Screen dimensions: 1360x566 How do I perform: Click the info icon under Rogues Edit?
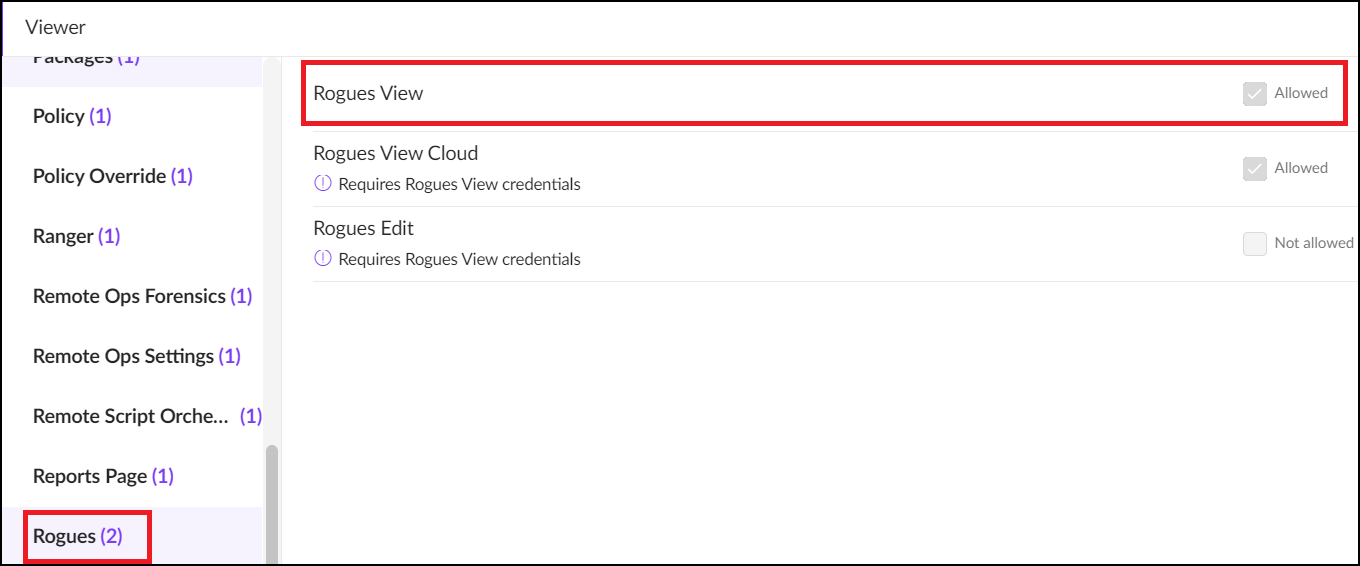coord(323,259)
